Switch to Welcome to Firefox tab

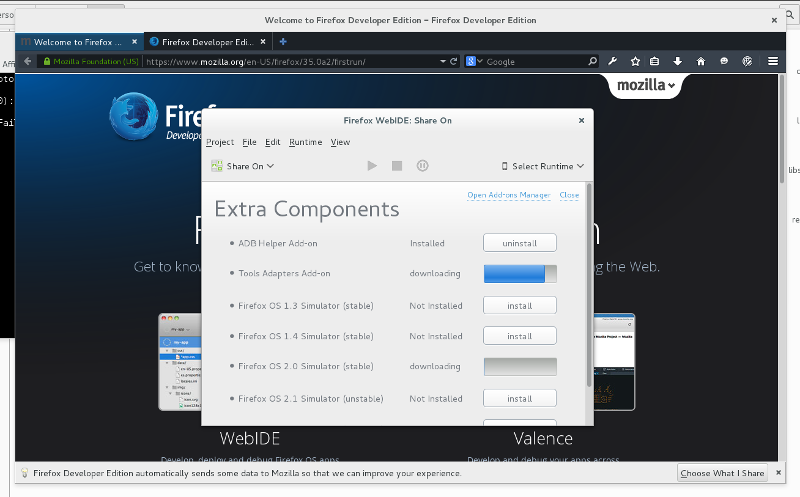78,42
